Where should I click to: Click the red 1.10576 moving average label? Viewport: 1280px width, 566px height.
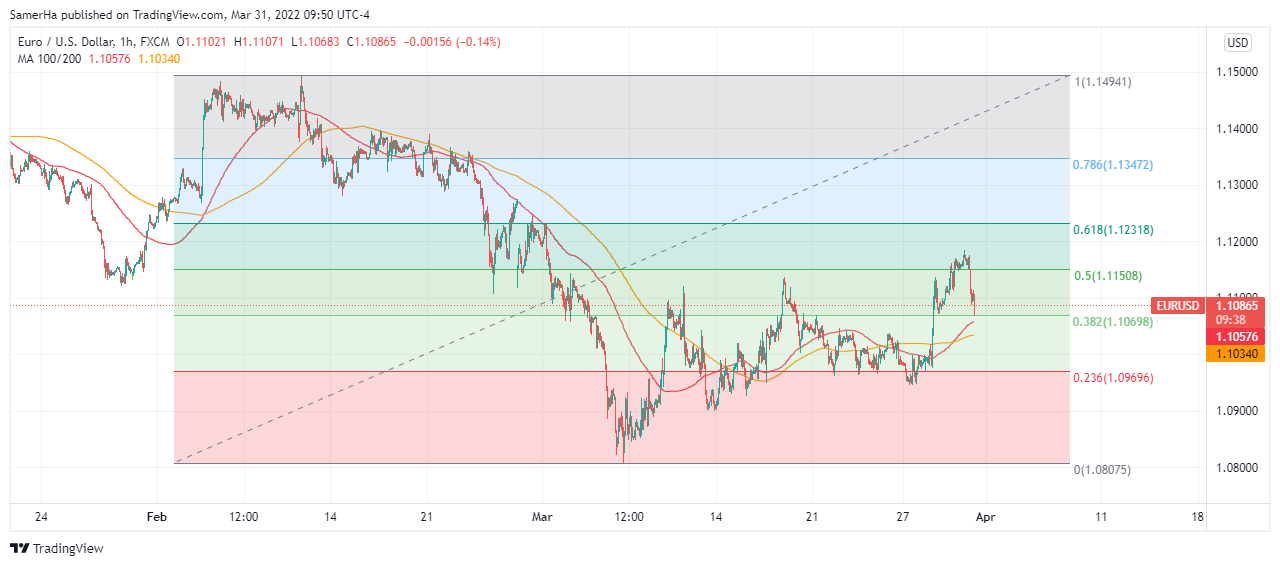(1238, 337)
